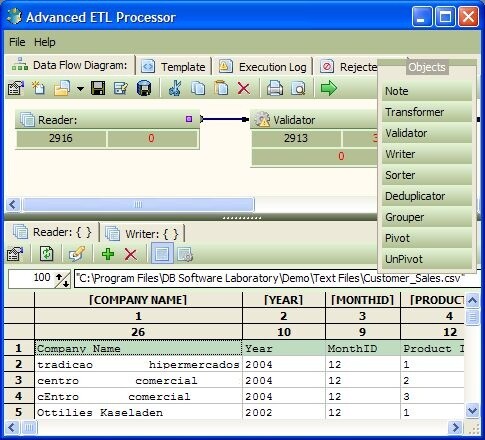Image resolution: width=485 pixels, height=440 pixels.
Task: Open the File menu
Action: coord(17,42)
